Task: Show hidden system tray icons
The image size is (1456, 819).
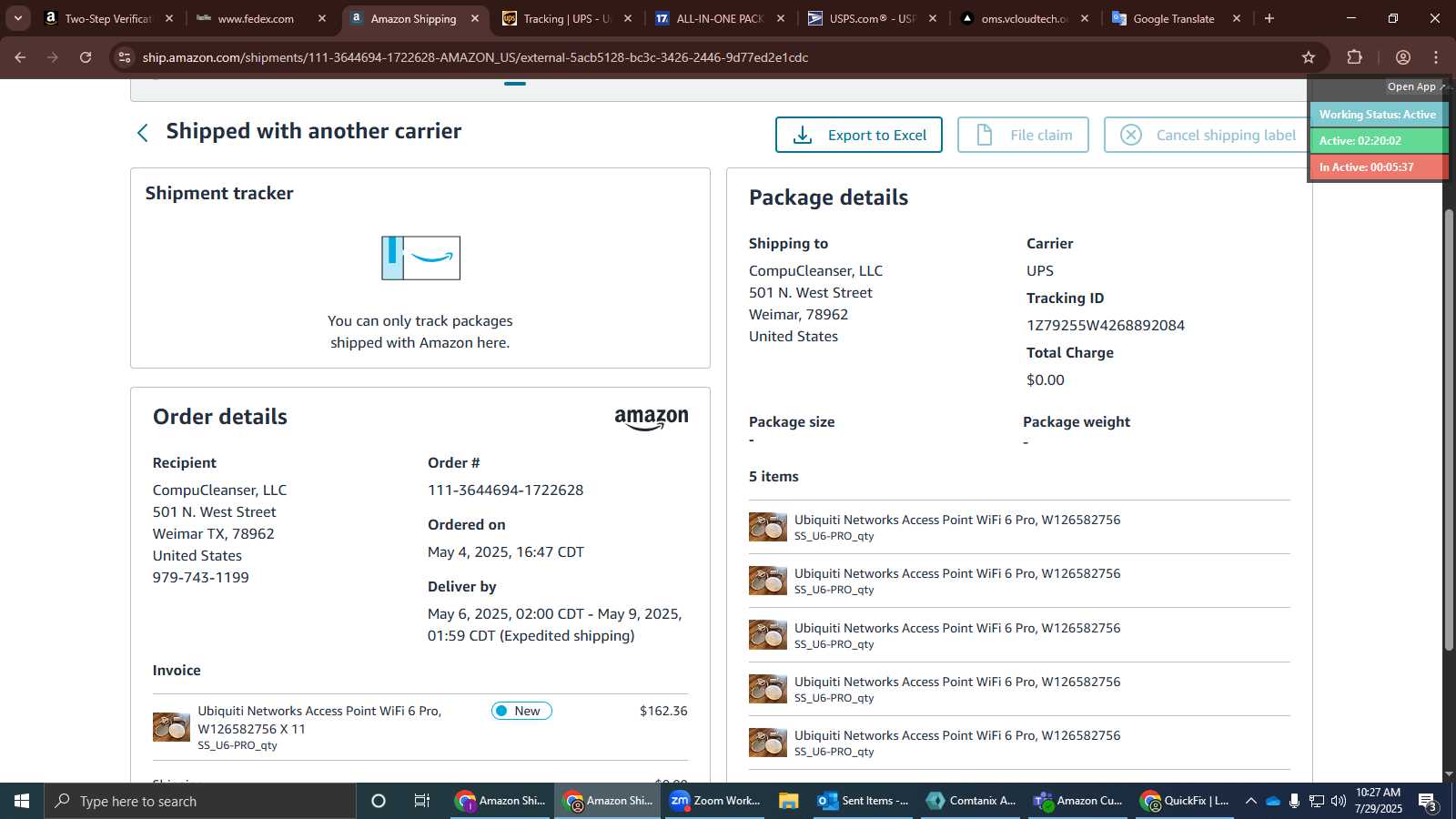Action: 1251,801
